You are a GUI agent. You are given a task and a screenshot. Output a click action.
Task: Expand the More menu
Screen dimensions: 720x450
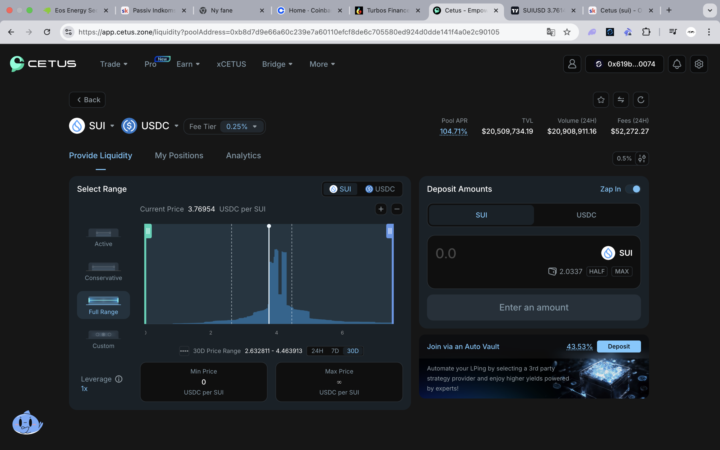322,64
